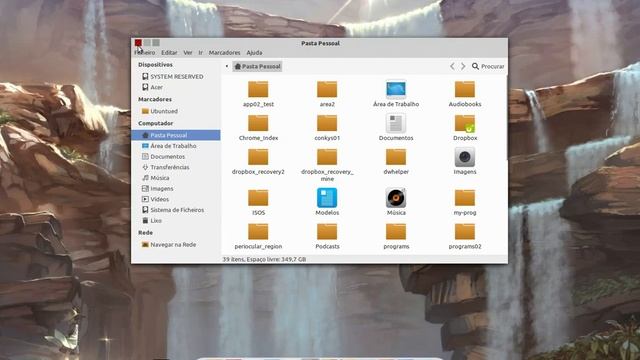Select SYSTEM RESERVED device in sidebar

176,76
